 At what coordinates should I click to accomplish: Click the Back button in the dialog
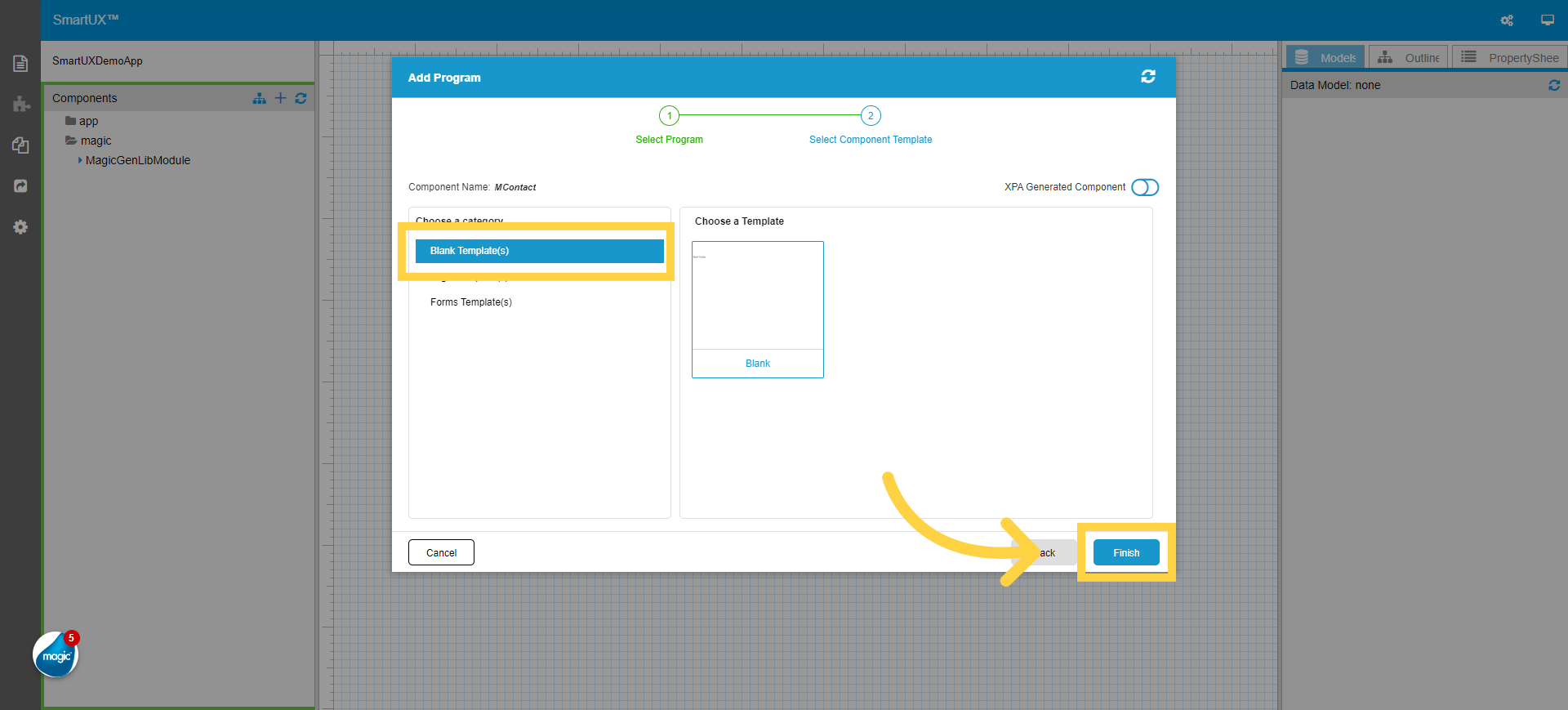(1044, 552)
